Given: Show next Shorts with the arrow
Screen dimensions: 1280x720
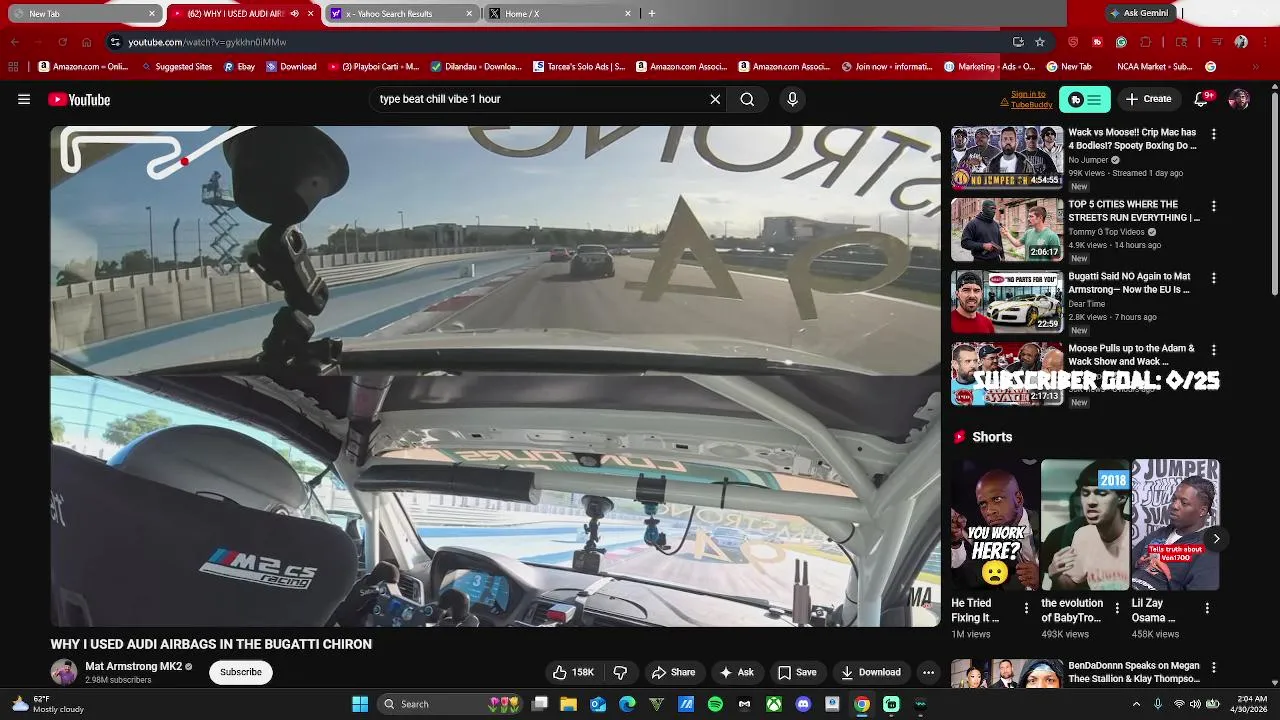Looking at the screenshot, I should pos(1216,539).
